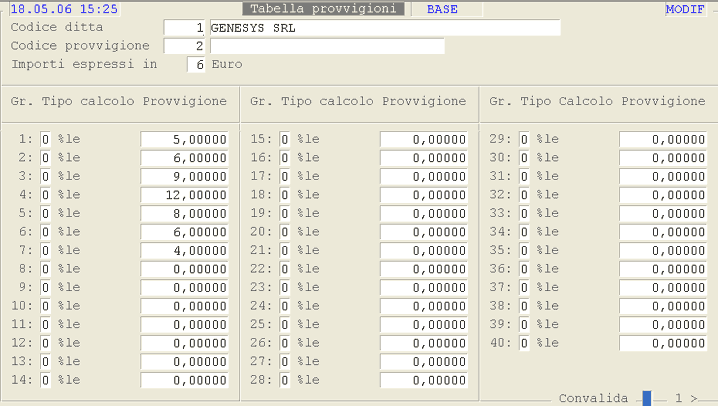
Task: Click the row 28 commission value field
Action: tap(424, 380)
